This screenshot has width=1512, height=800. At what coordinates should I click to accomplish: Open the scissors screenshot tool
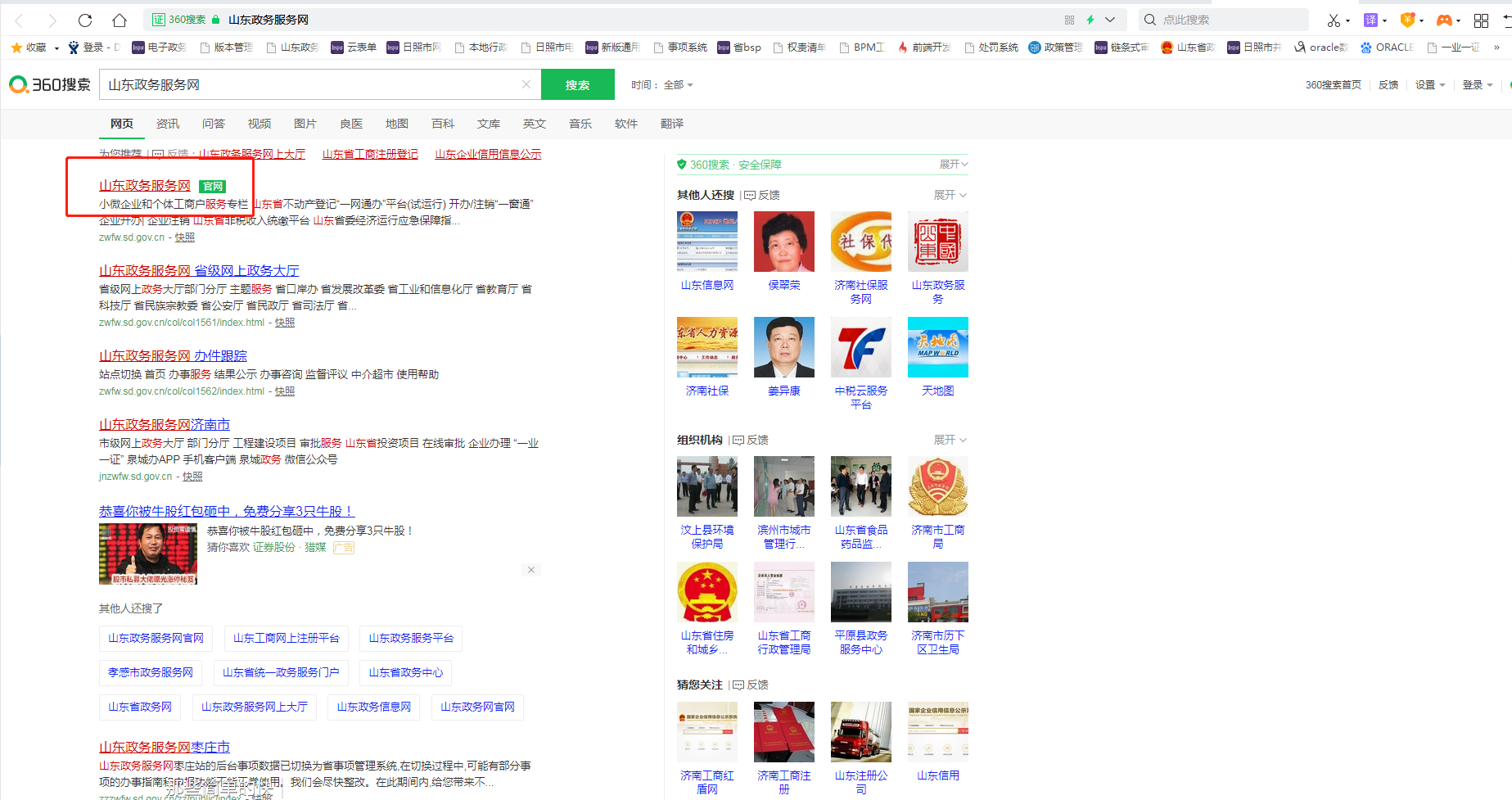click(1334, 20)
